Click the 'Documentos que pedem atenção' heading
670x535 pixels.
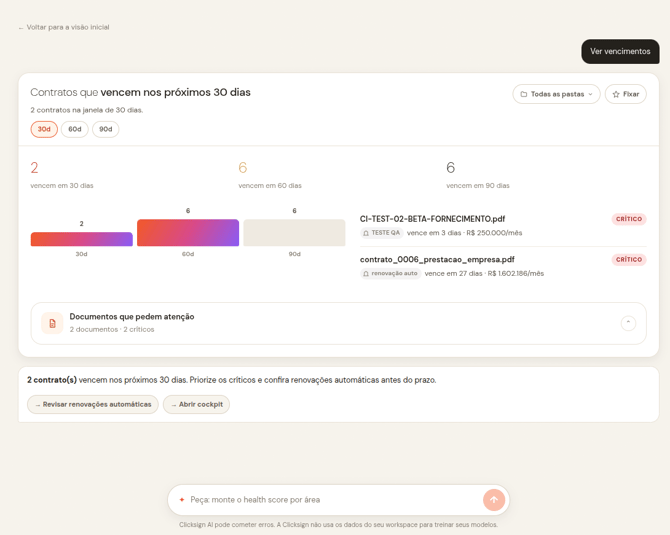click(132, 317)
